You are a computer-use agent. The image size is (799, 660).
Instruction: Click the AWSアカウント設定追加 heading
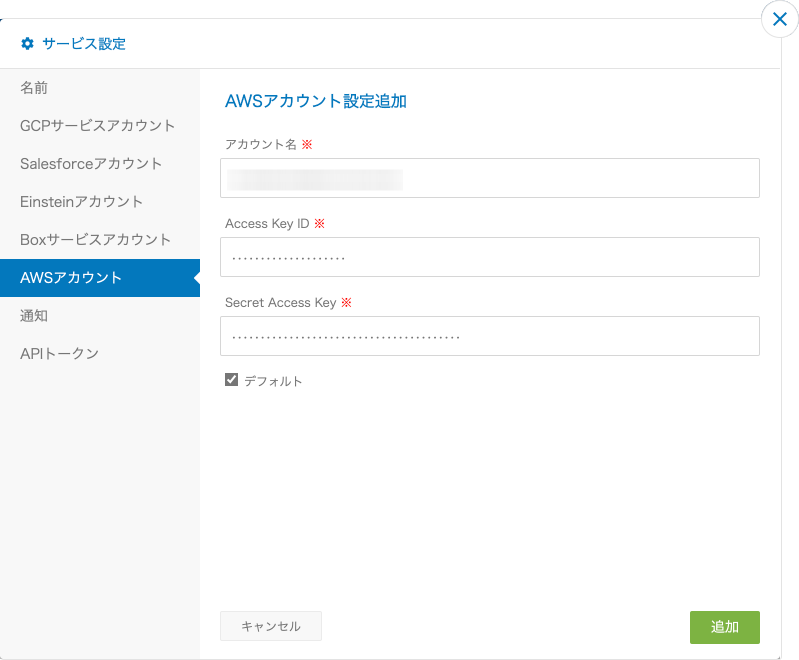(x=315, y=101)
